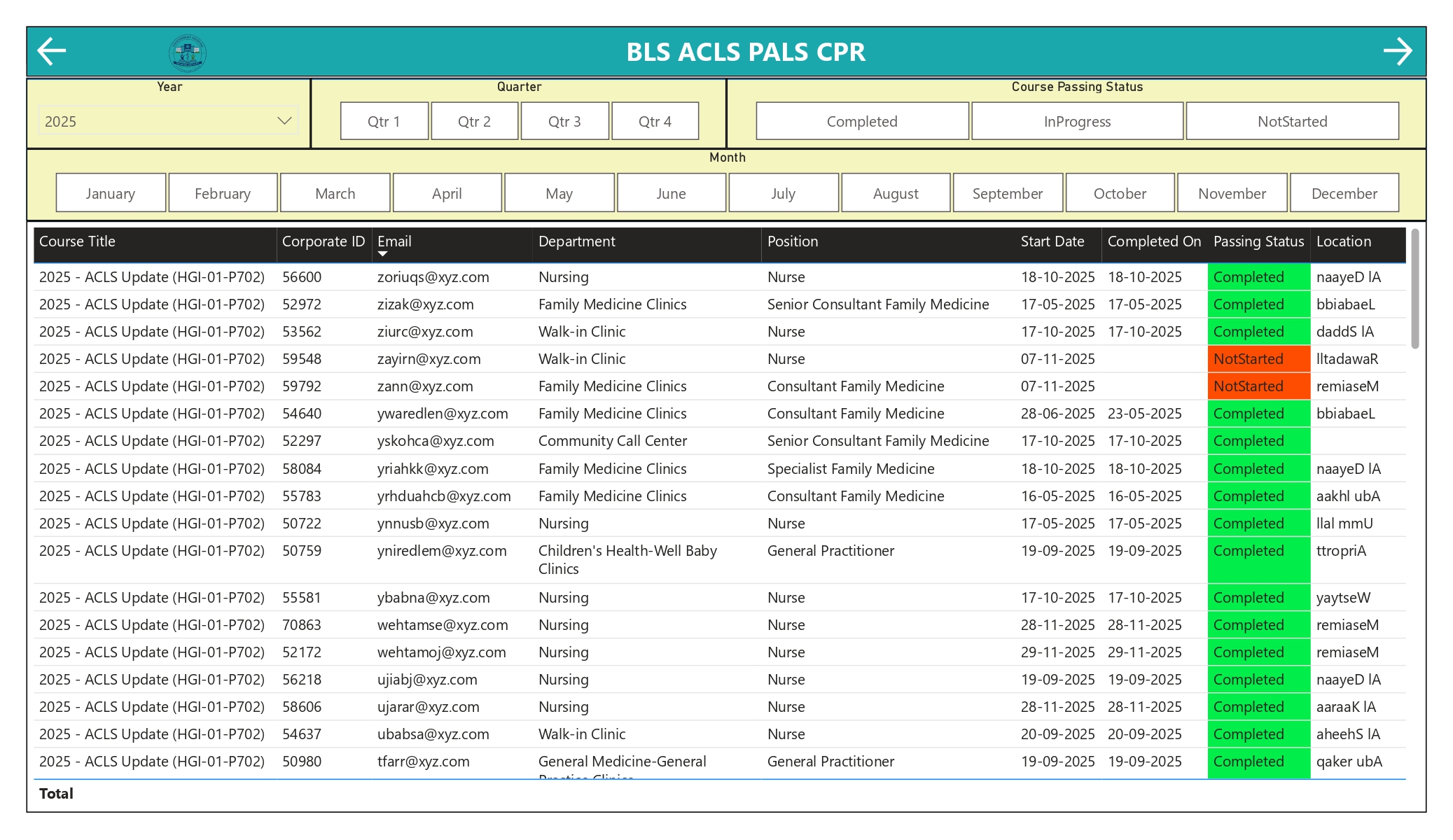Screen dimensions: 1453x840
Task: Pick the November month slicer
Action: [1232, 193]
